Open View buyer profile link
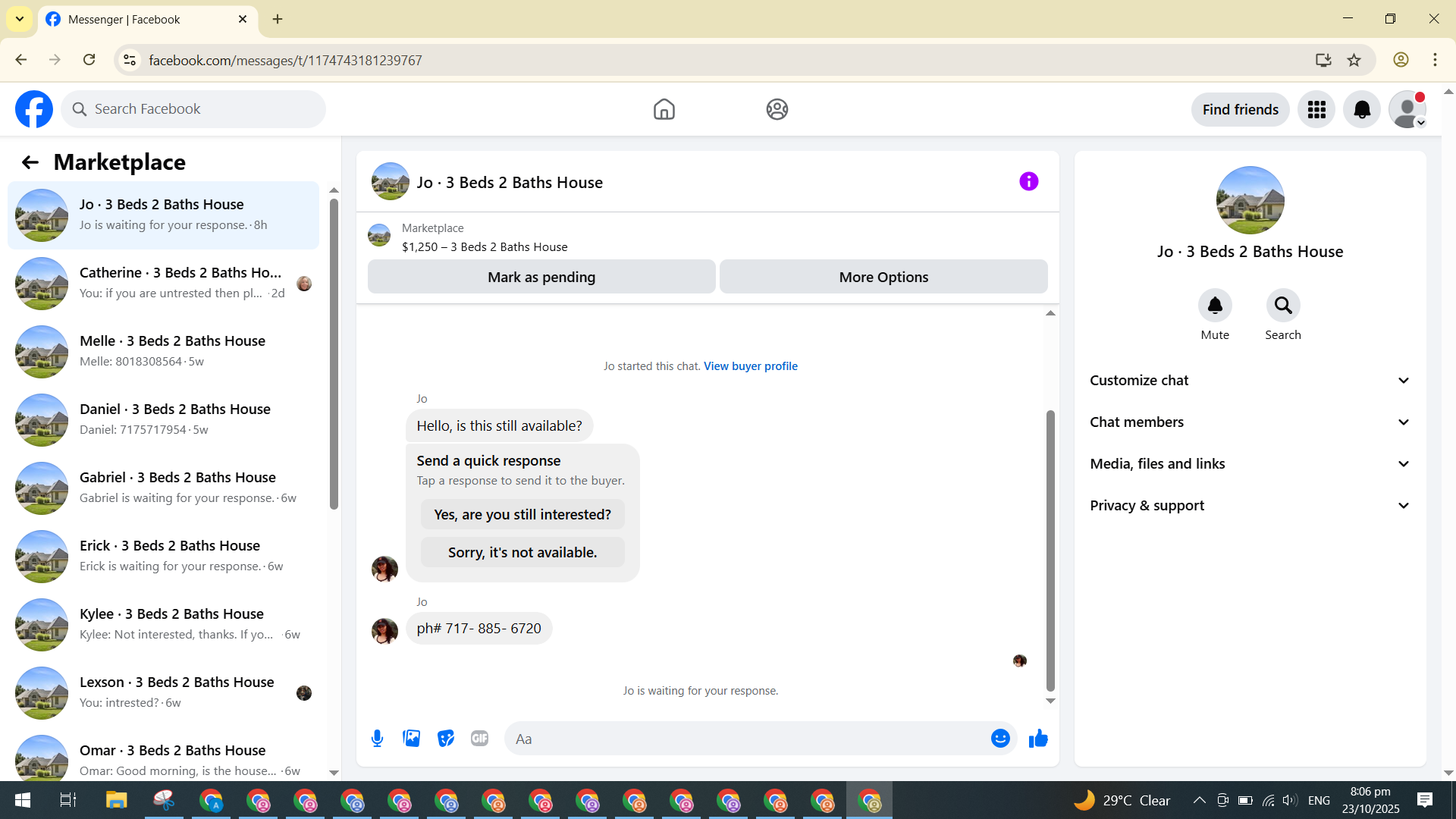Viewport: 1456px width, 819px height. click(x=750, y=366)
